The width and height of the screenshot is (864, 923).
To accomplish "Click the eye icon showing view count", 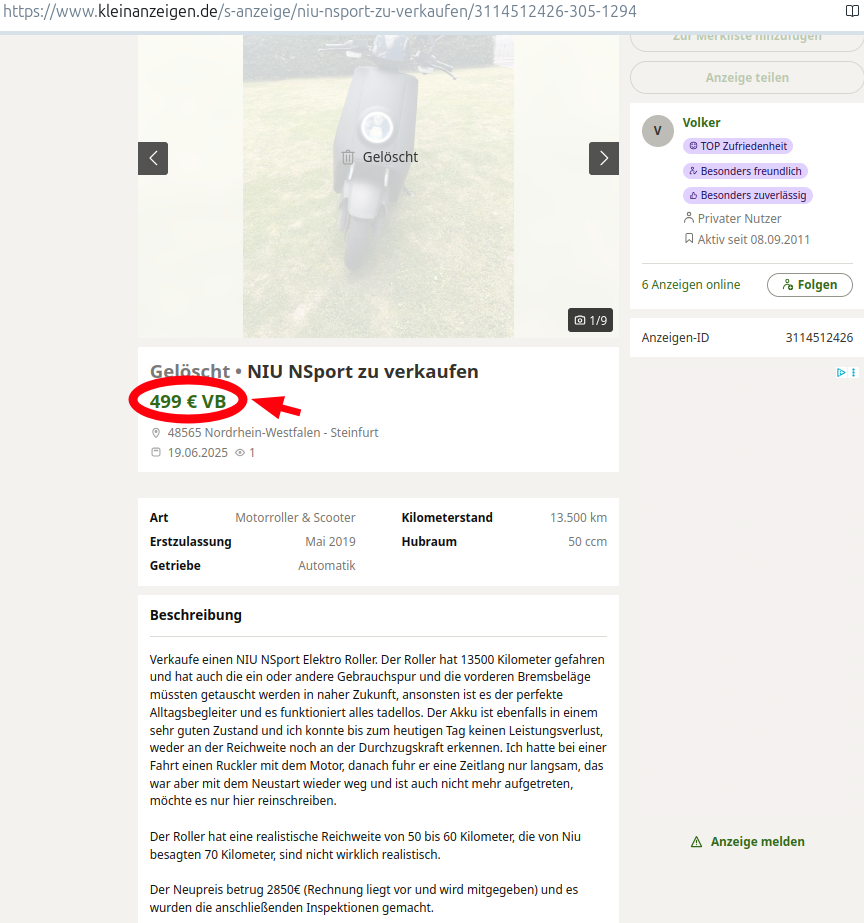I will click(x=240, y=453).
